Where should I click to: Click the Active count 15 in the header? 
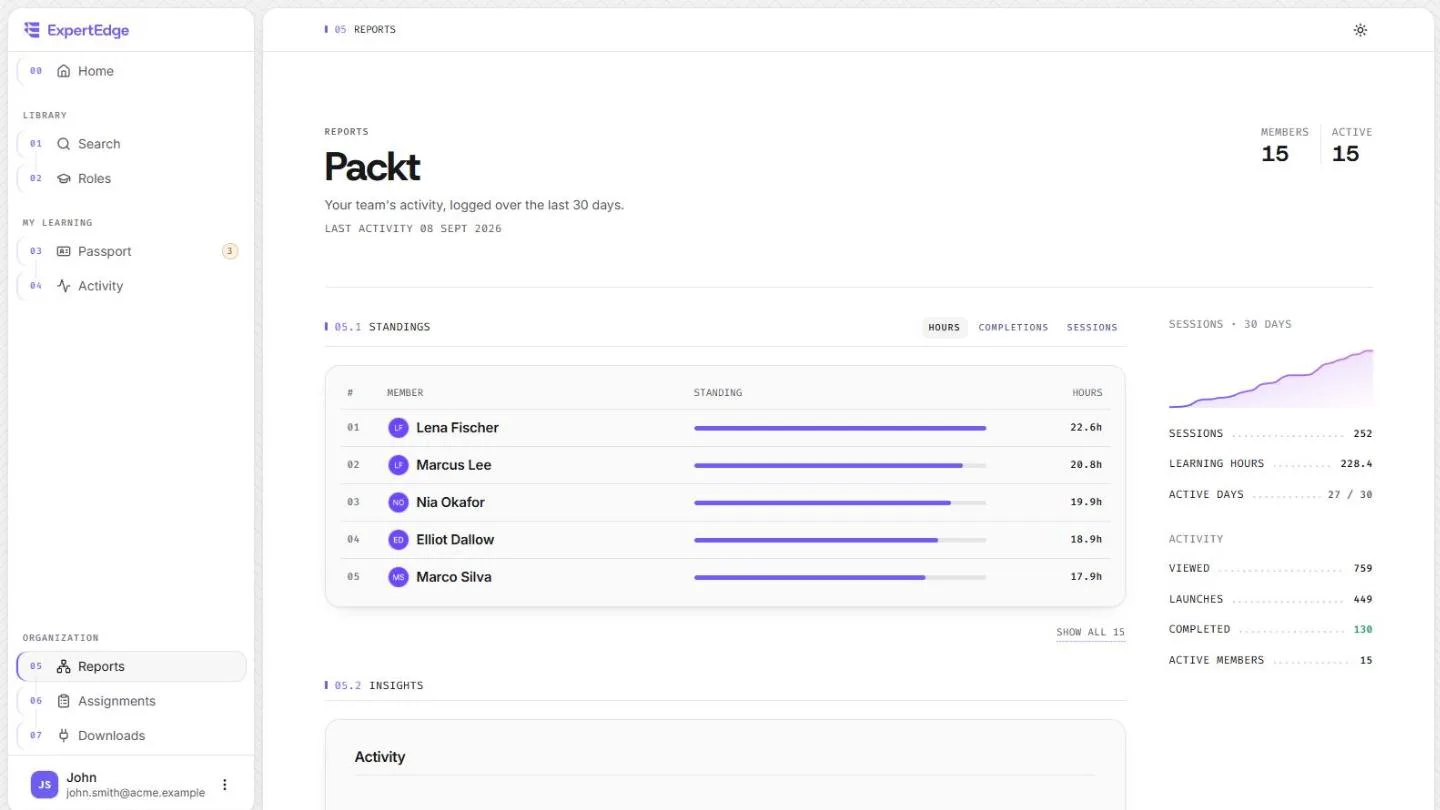point(1346,154)
